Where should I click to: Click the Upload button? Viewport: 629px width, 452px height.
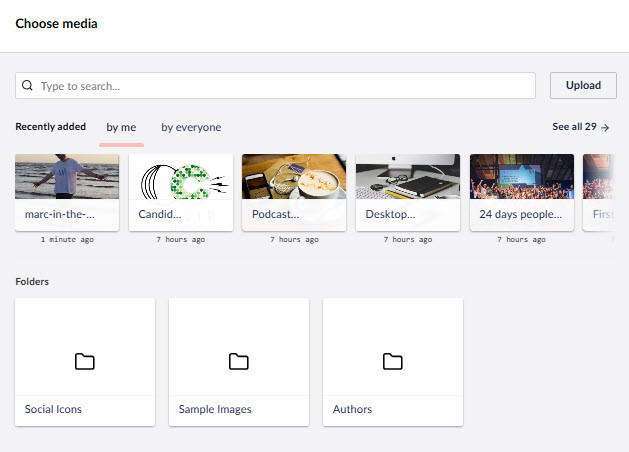click(x=583, y=85)
